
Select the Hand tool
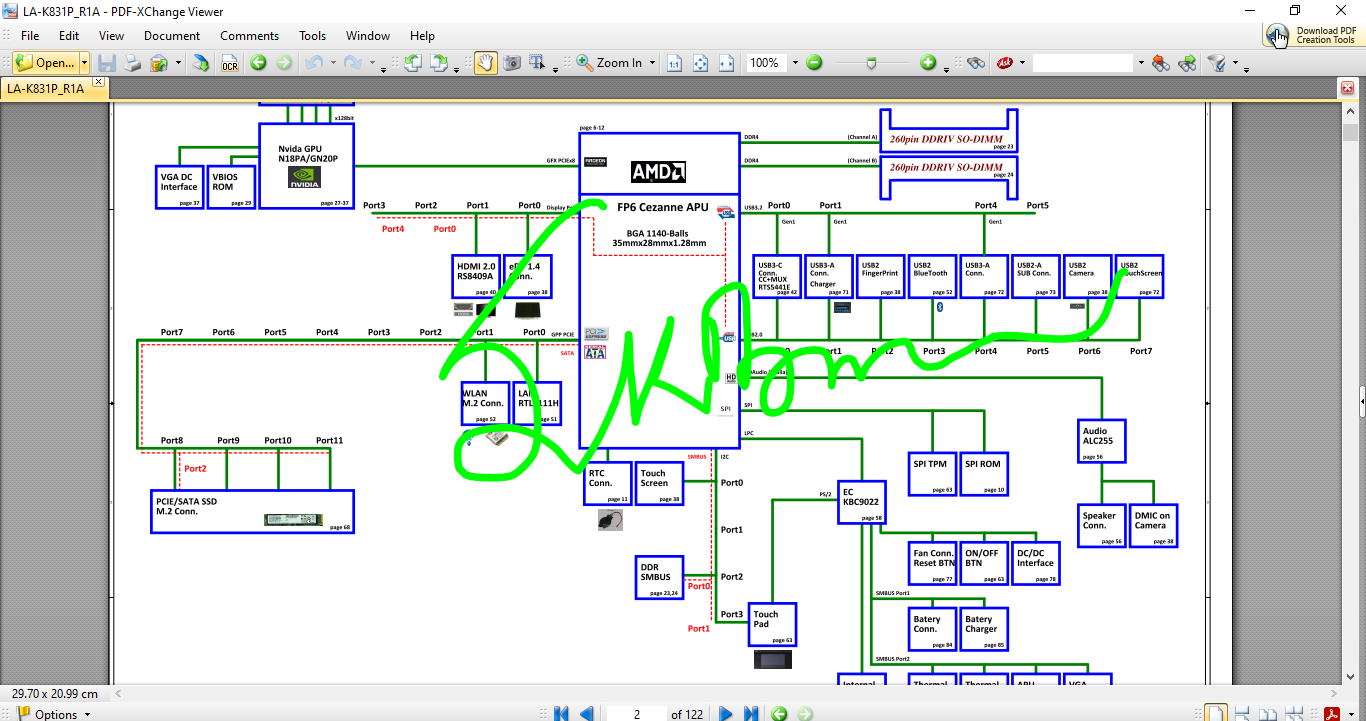coord(485,63)
